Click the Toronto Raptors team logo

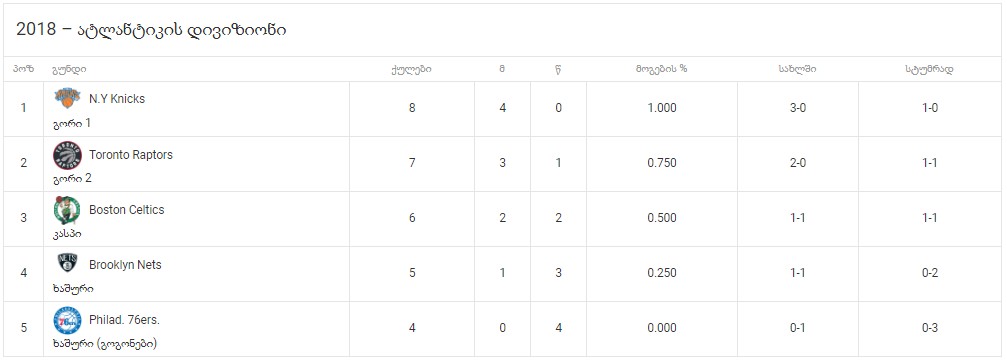click(67, 155)
